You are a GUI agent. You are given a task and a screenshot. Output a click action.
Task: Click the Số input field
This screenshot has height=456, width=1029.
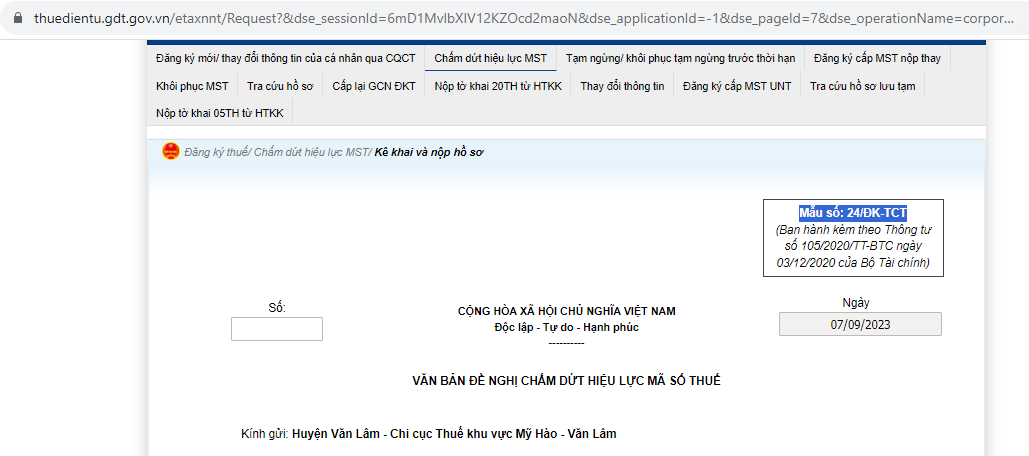click(276, 329)
